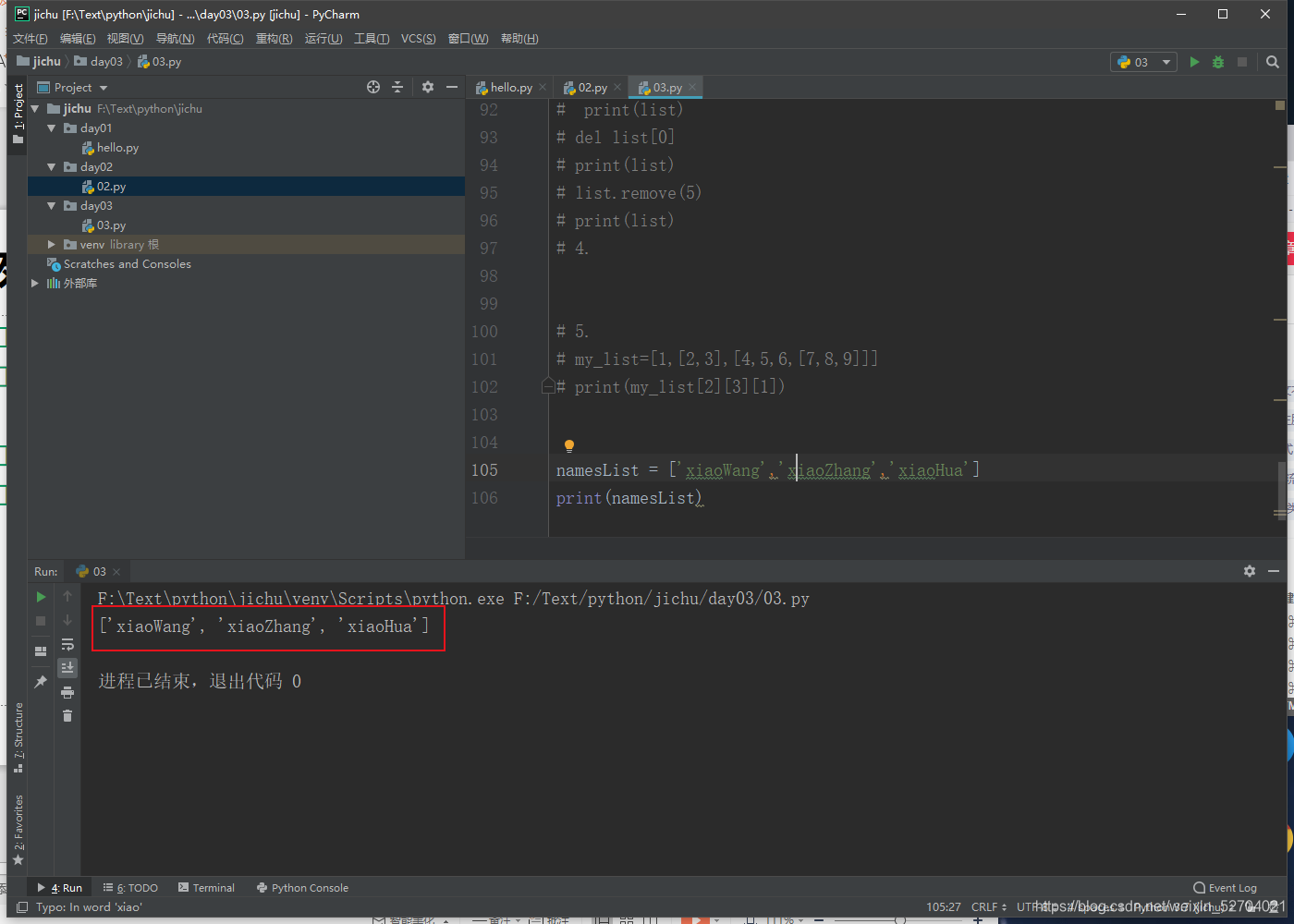Hide the Project panel with minus icon
This screenshot has height=924, width=1294.
point(452,87)
